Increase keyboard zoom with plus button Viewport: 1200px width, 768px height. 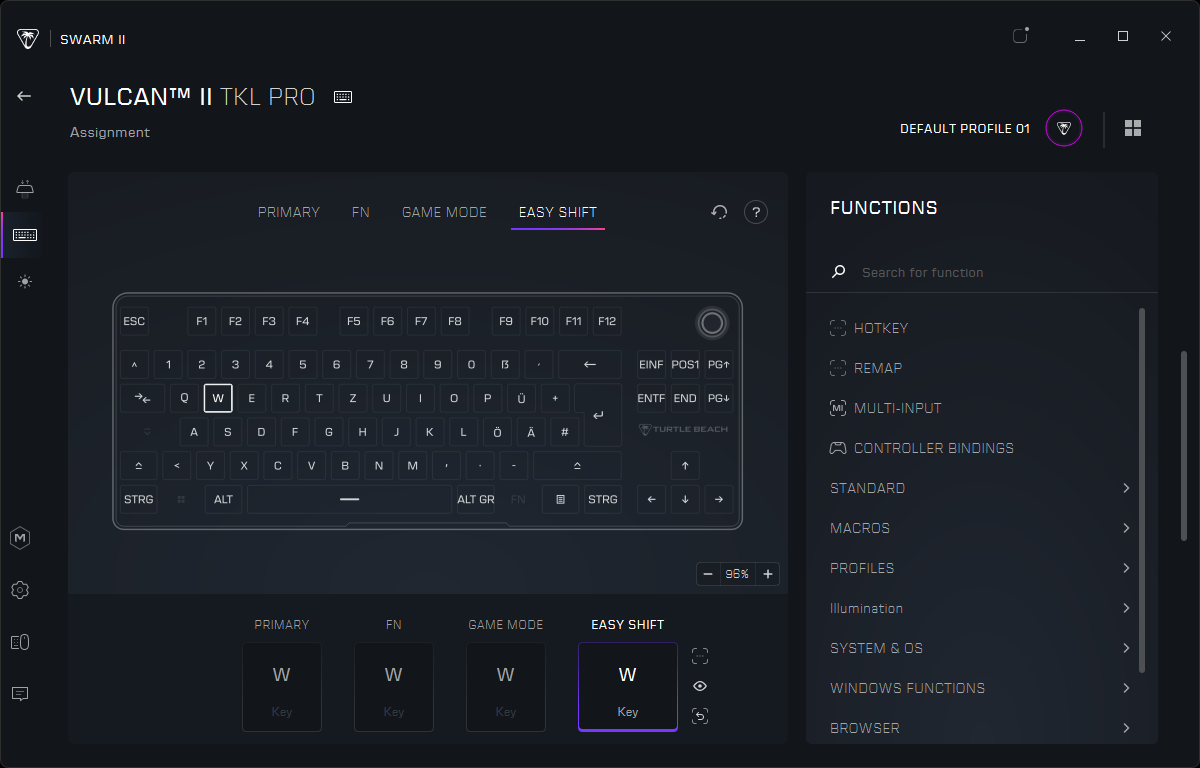(x=768, y=574)
